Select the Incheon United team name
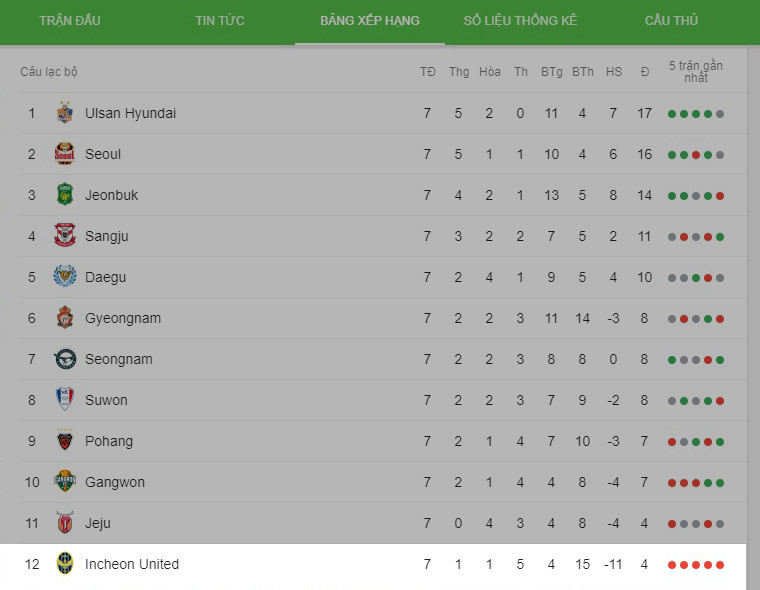 point(132,564)
